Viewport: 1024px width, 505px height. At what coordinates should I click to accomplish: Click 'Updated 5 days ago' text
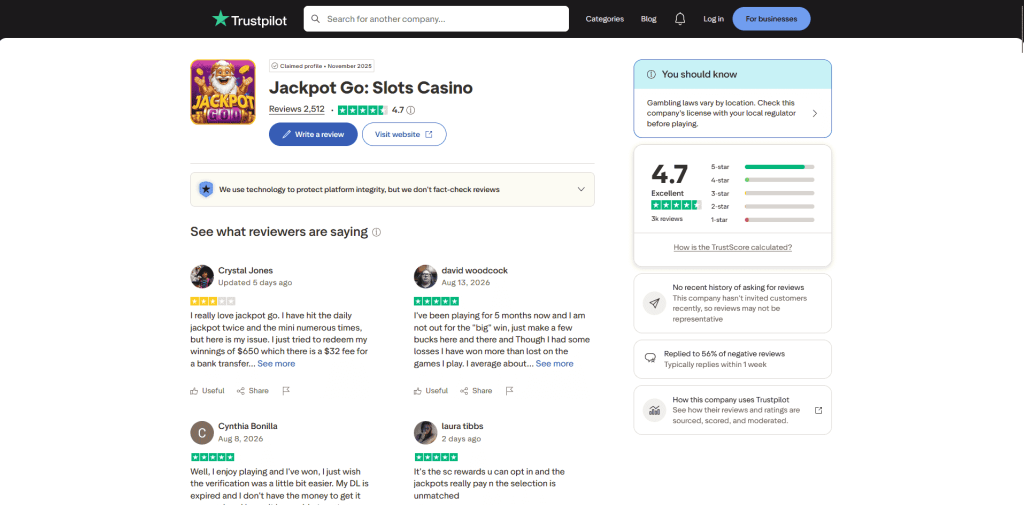tap(255, 283)
